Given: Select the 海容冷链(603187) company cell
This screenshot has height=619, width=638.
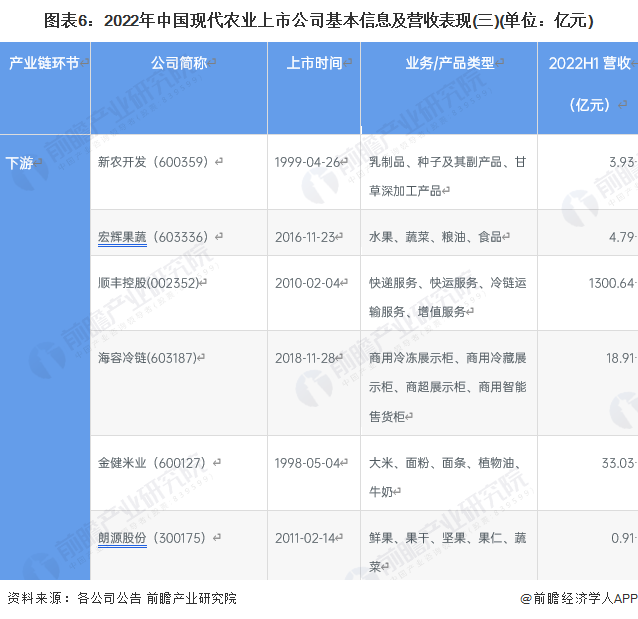Looking at the screenshot, I should pyautogui.click(x=152, y=357).
